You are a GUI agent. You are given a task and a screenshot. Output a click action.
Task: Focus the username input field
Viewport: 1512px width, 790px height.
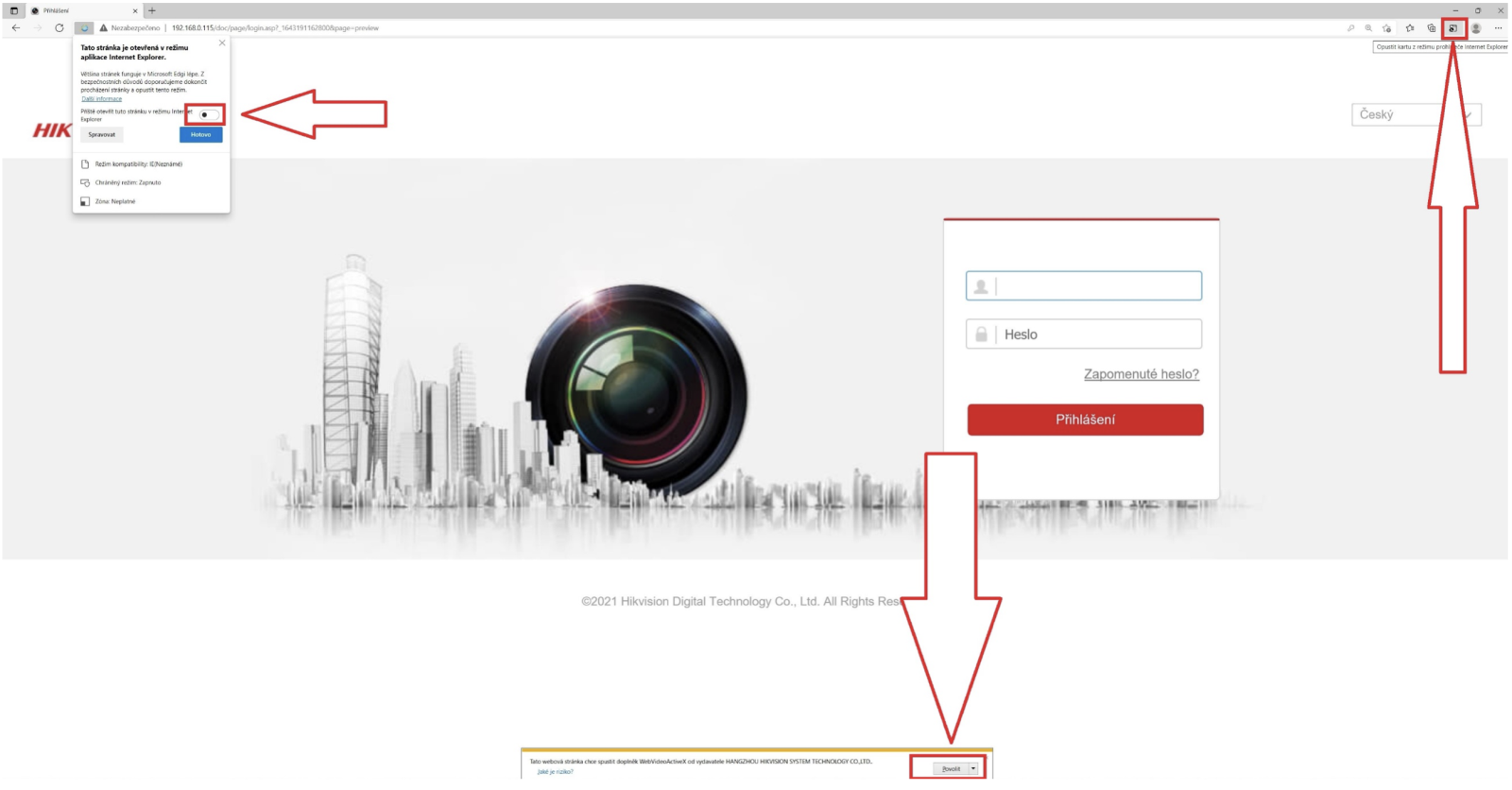pos(1084,286)
